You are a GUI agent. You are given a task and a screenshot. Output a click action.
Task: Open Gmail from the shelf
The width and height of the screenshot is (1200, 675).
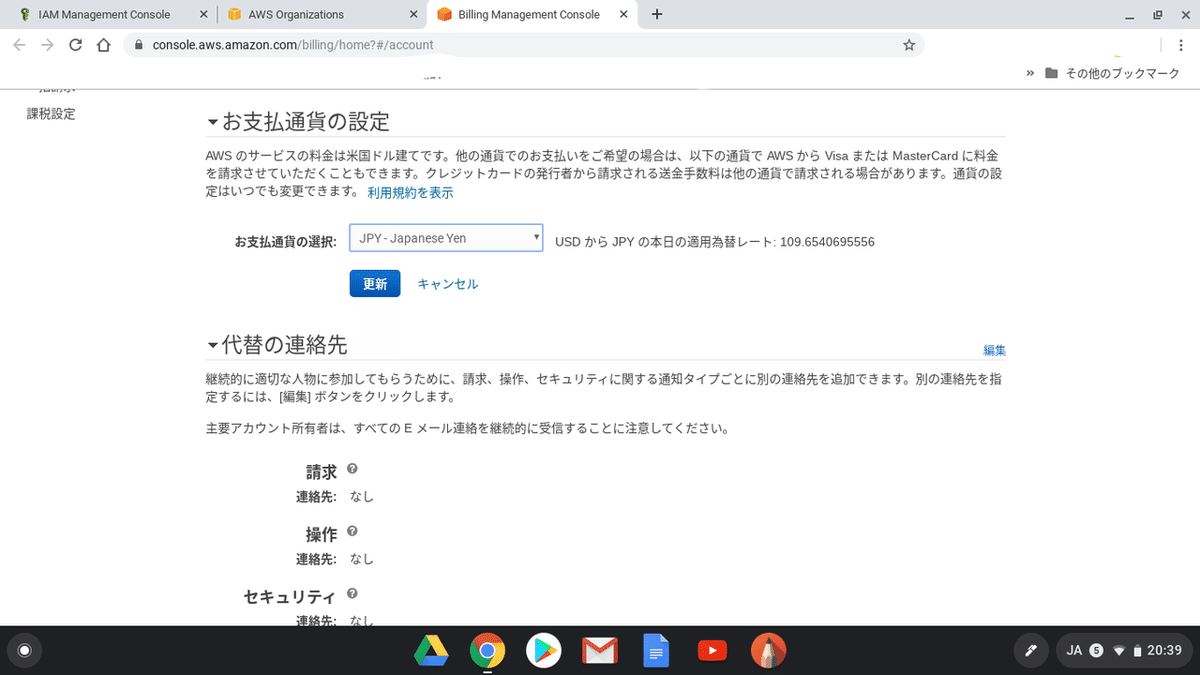coord(599,650)
